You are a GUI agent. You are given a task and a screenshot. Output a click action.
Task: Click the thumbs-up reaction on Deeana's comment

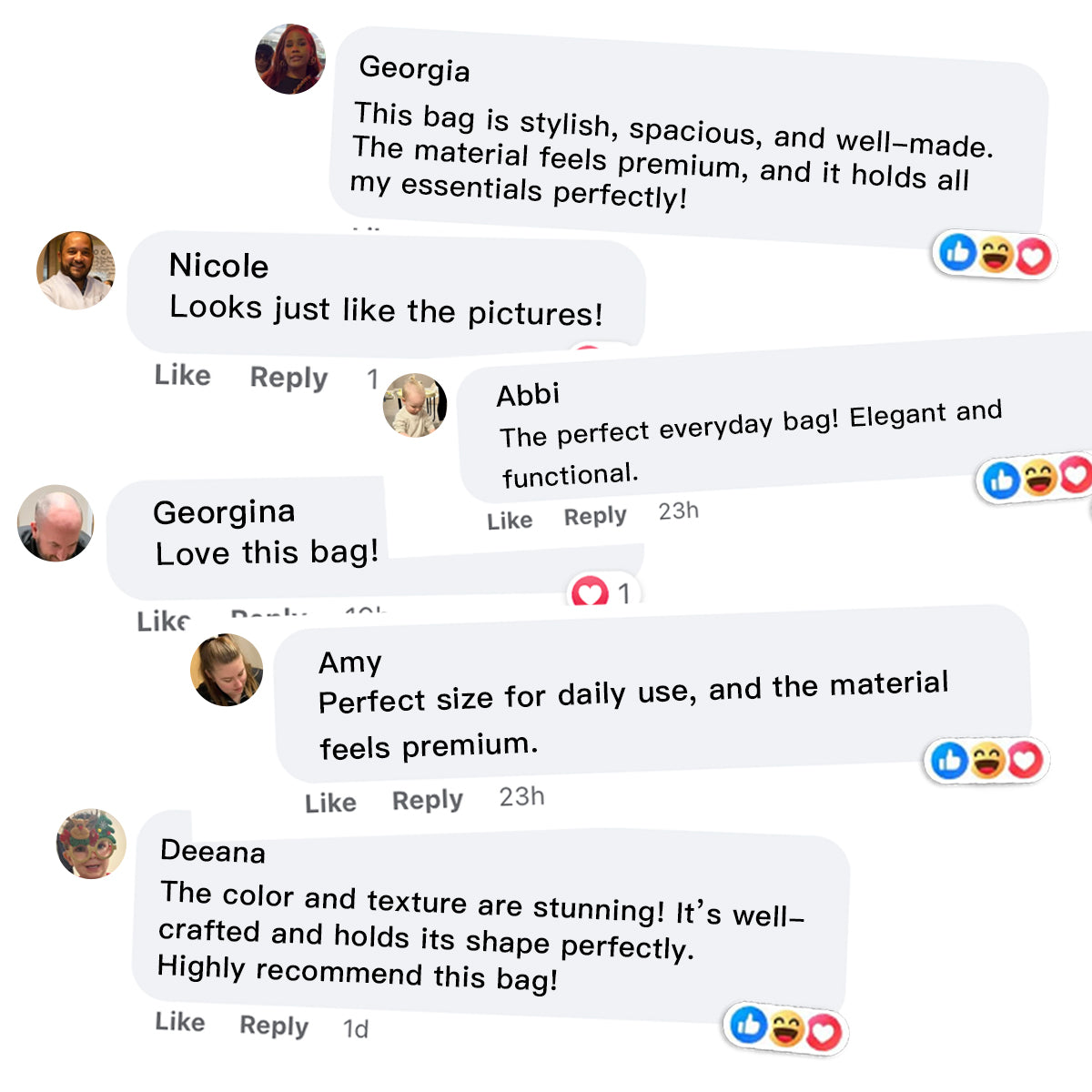pyautogui.click(x=749, y=1025)
